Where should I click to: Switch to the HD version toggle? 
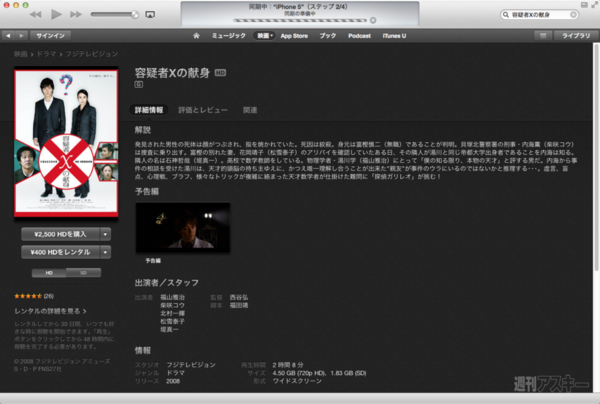(x=49, y=273)
